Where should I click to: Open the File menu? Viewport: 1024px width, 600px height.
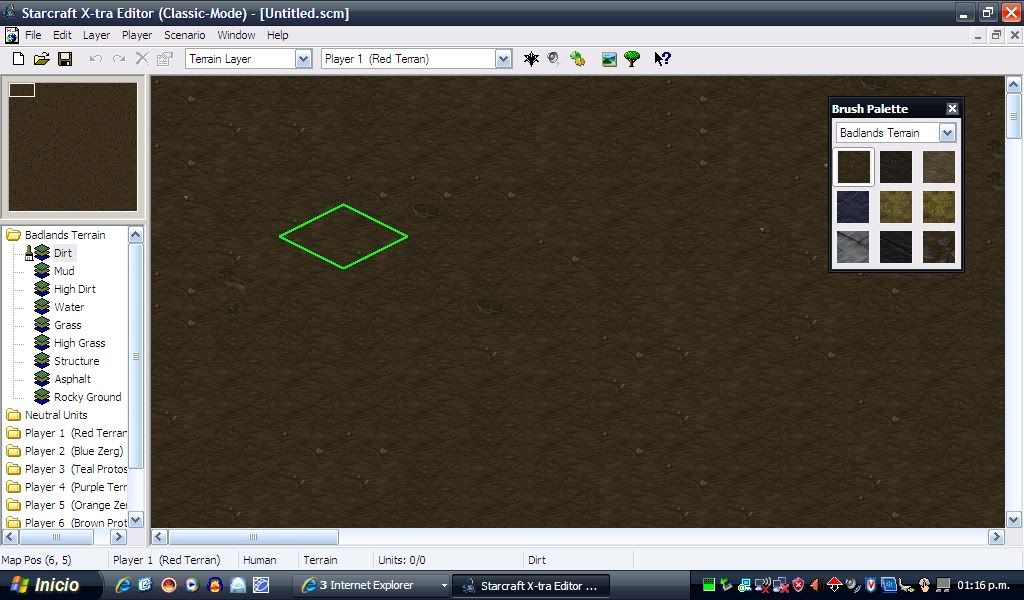click(x=33, y=35)
